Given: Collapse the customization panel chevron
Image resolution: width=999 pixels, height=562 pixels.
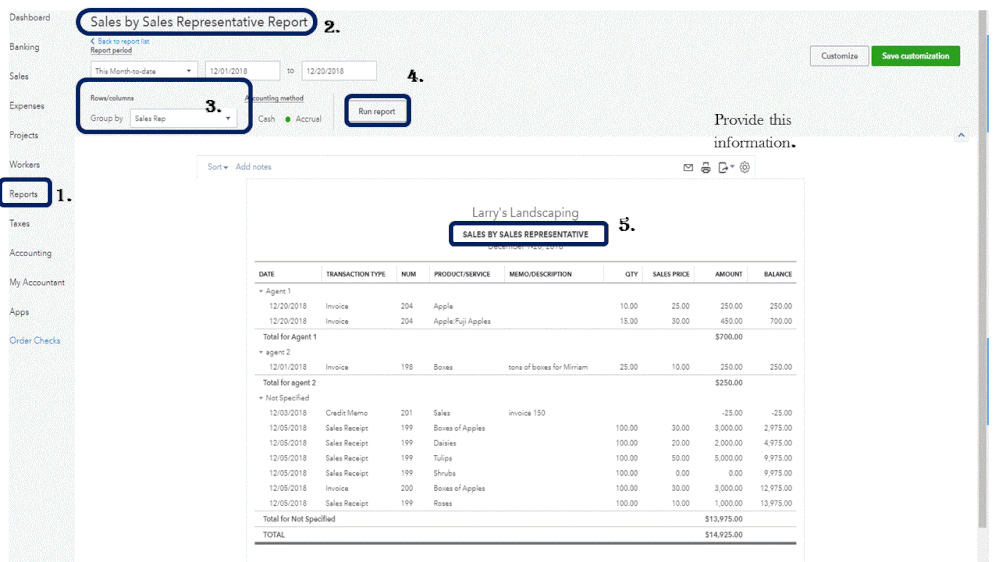Looking at the screenshot, I should pos(961,135).
